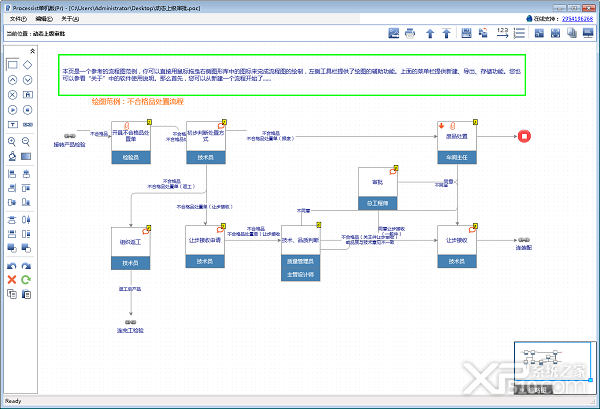The image size is (600, 409).
Task: Select the circled stop end-node tool
Action: (27, 110)
